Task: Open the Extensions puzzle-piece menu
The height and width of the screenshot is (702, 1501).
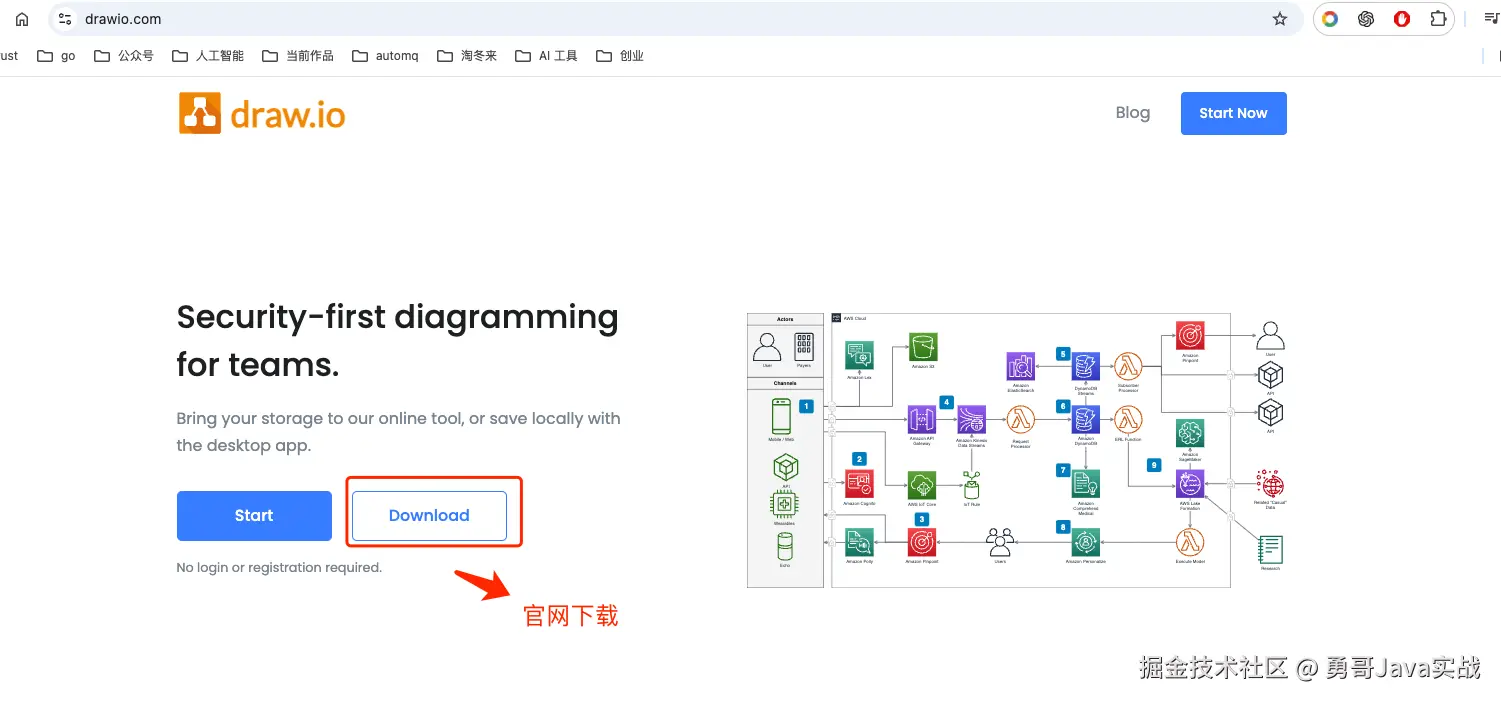Action: click(x=1438, y=19)
